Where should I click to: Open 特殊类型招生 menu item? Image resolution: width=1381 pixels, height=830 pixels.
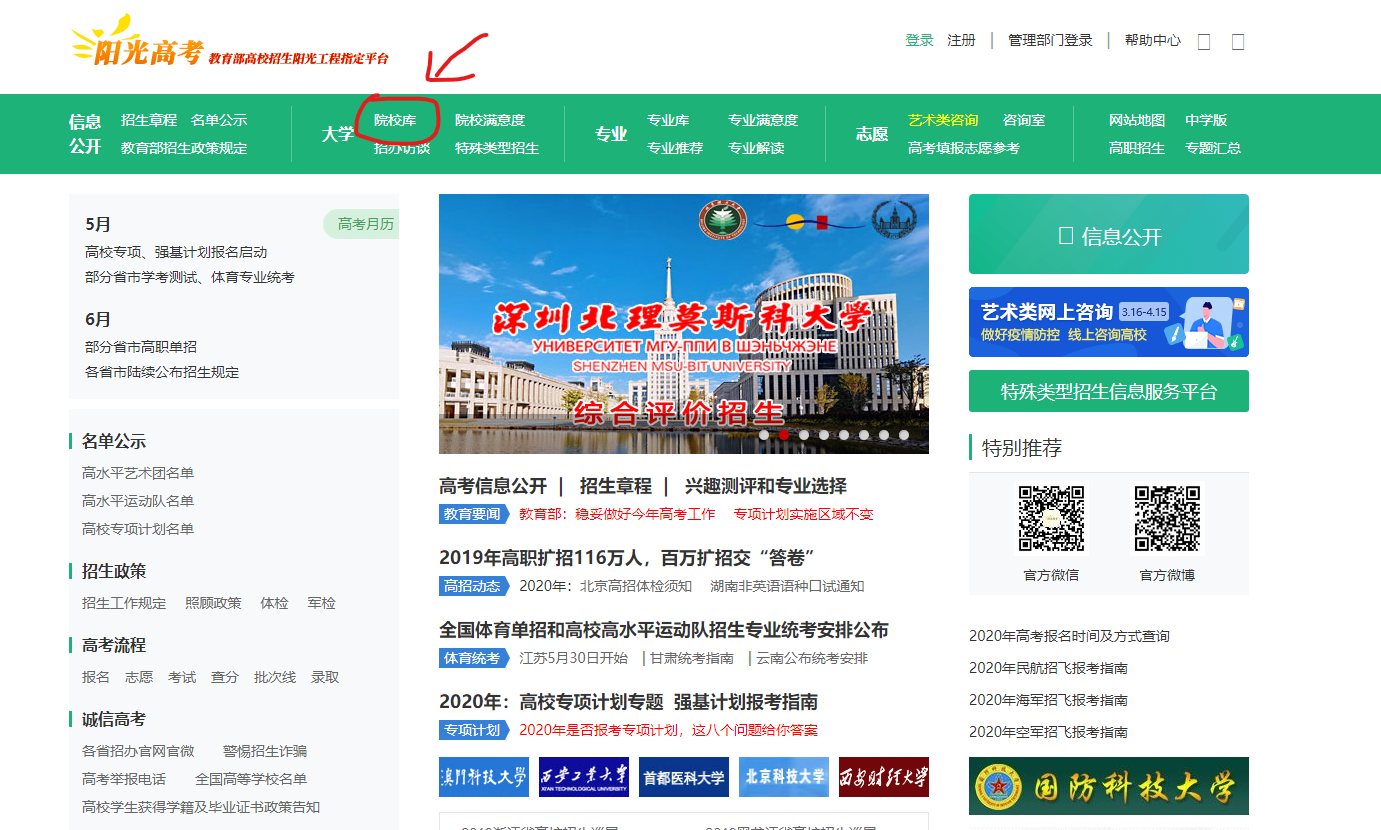[x=497, y=148]
